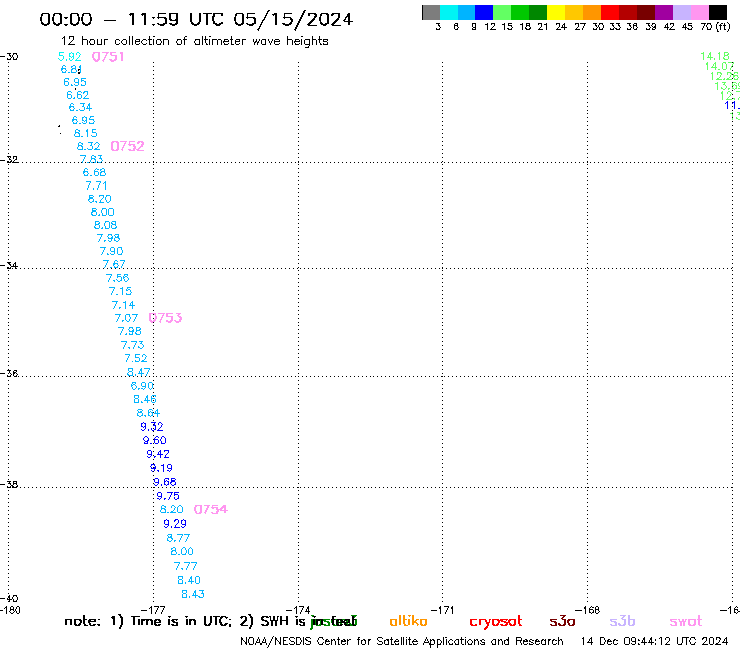
Task: Select the green reading 14.07
Action: pos(720,66)
